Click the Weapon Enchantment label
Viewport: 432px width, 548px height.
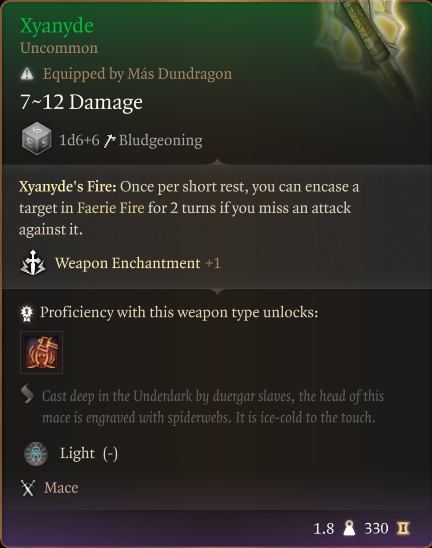tap(128, 263)
